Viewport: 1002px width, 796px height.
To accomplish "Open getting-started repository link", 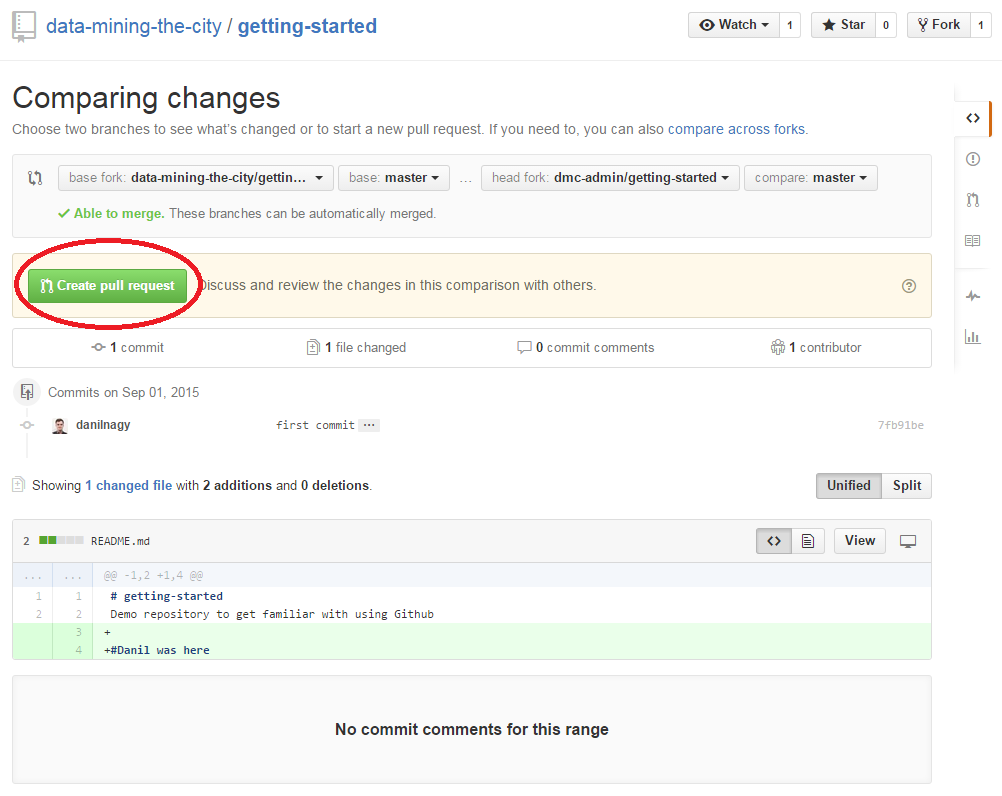I will [307, 26].
